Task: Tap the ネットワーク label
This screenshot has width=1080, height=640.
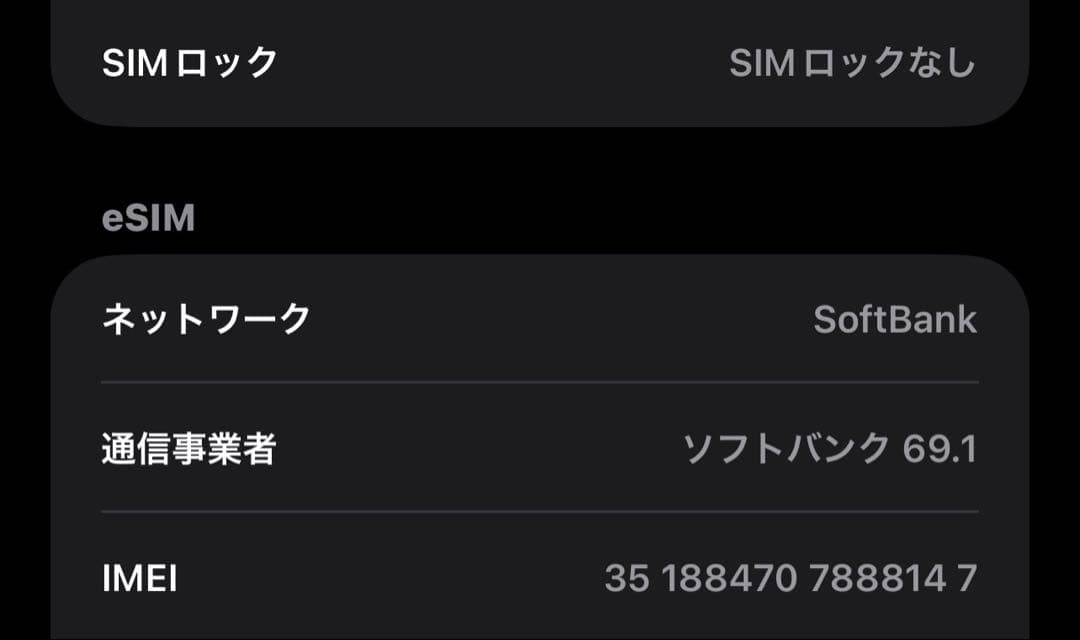Action: coord(206,319)
